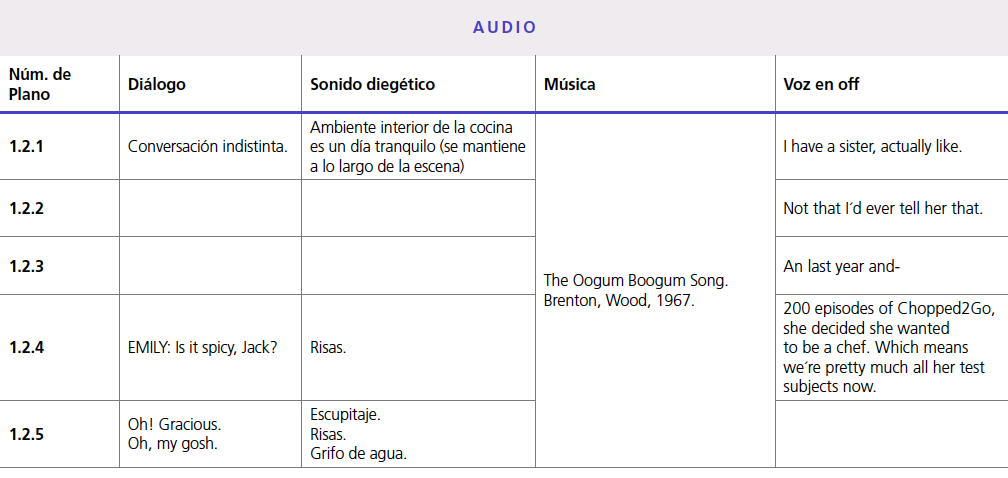Click shot number 1.2.5 cell

point(27,434)
